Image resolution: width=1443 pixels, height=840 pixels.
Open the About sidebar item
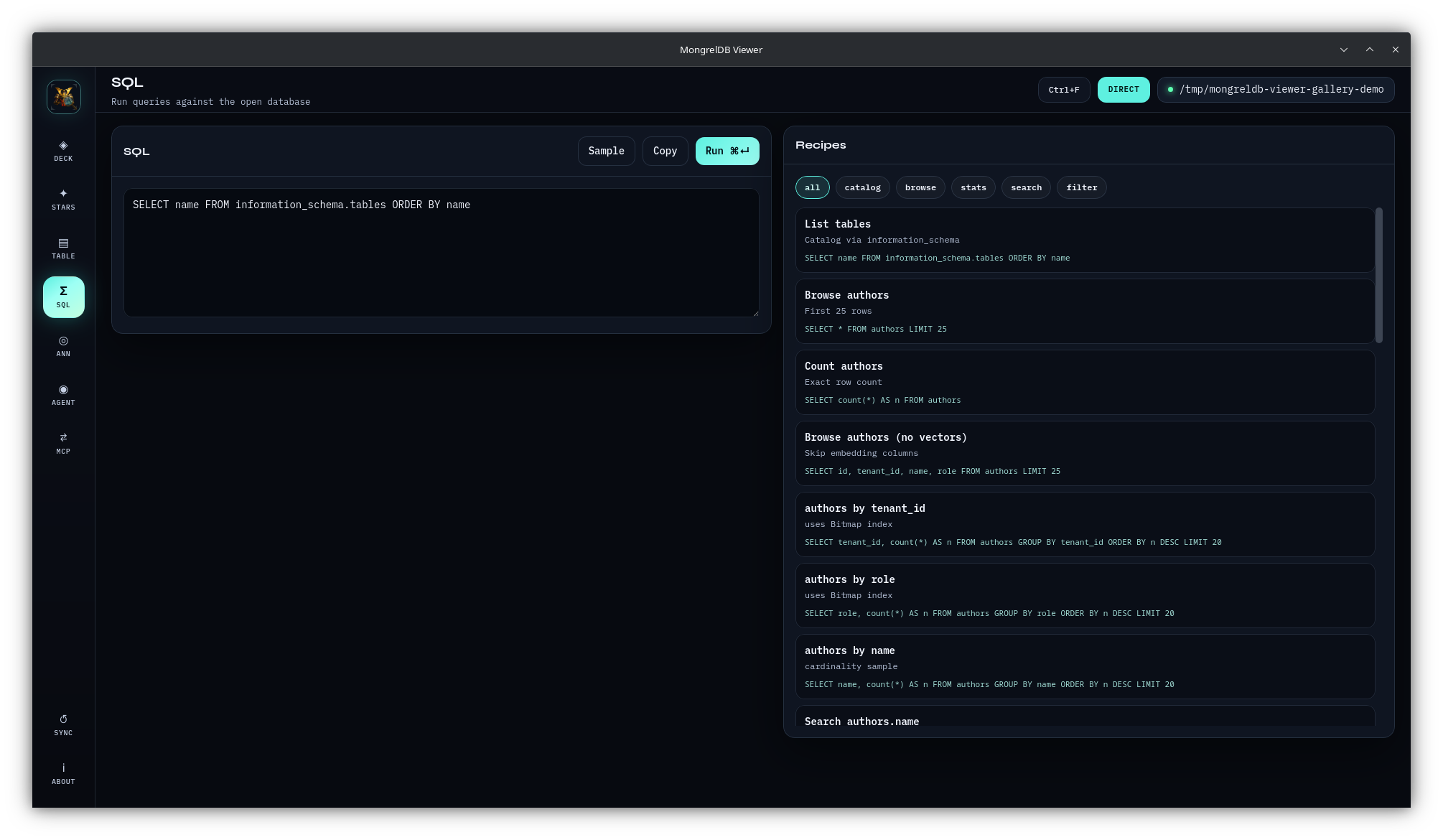tap(63, 774)
